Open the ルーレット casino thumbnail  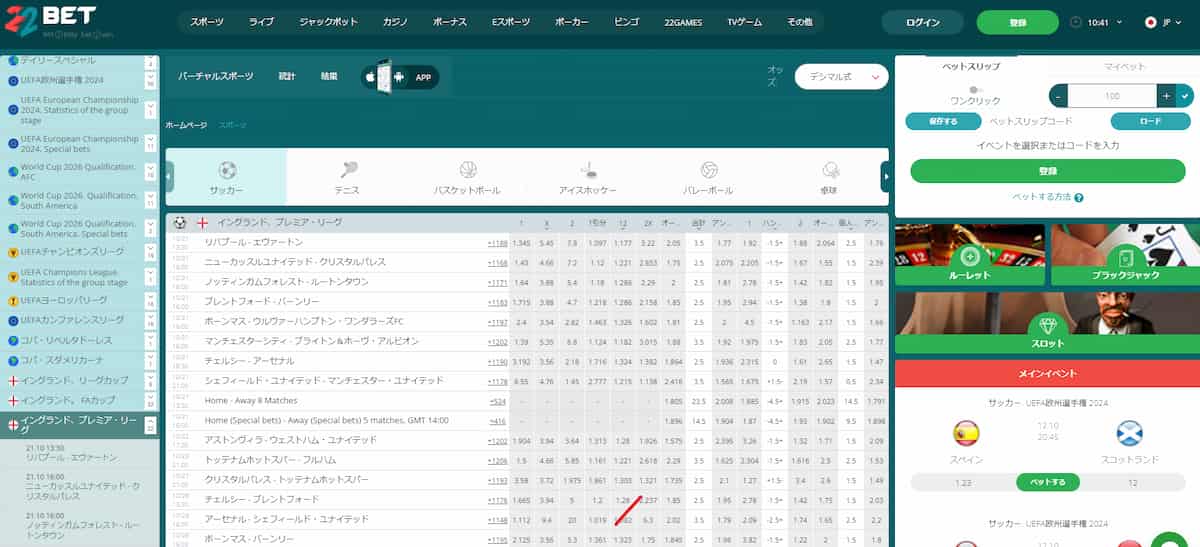pyautogui.click(x=968, y=256)
